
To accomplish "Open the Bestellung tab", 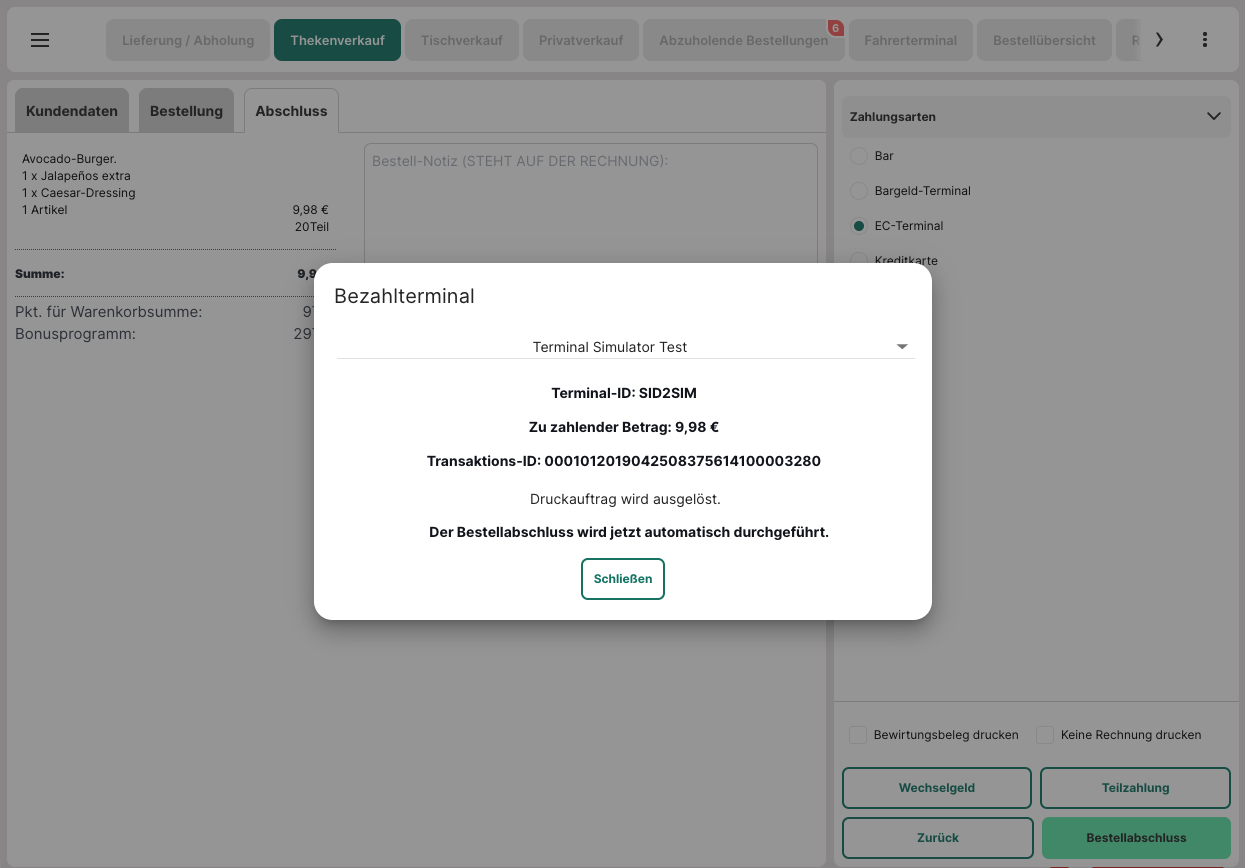I will click(x=186, y=111).
